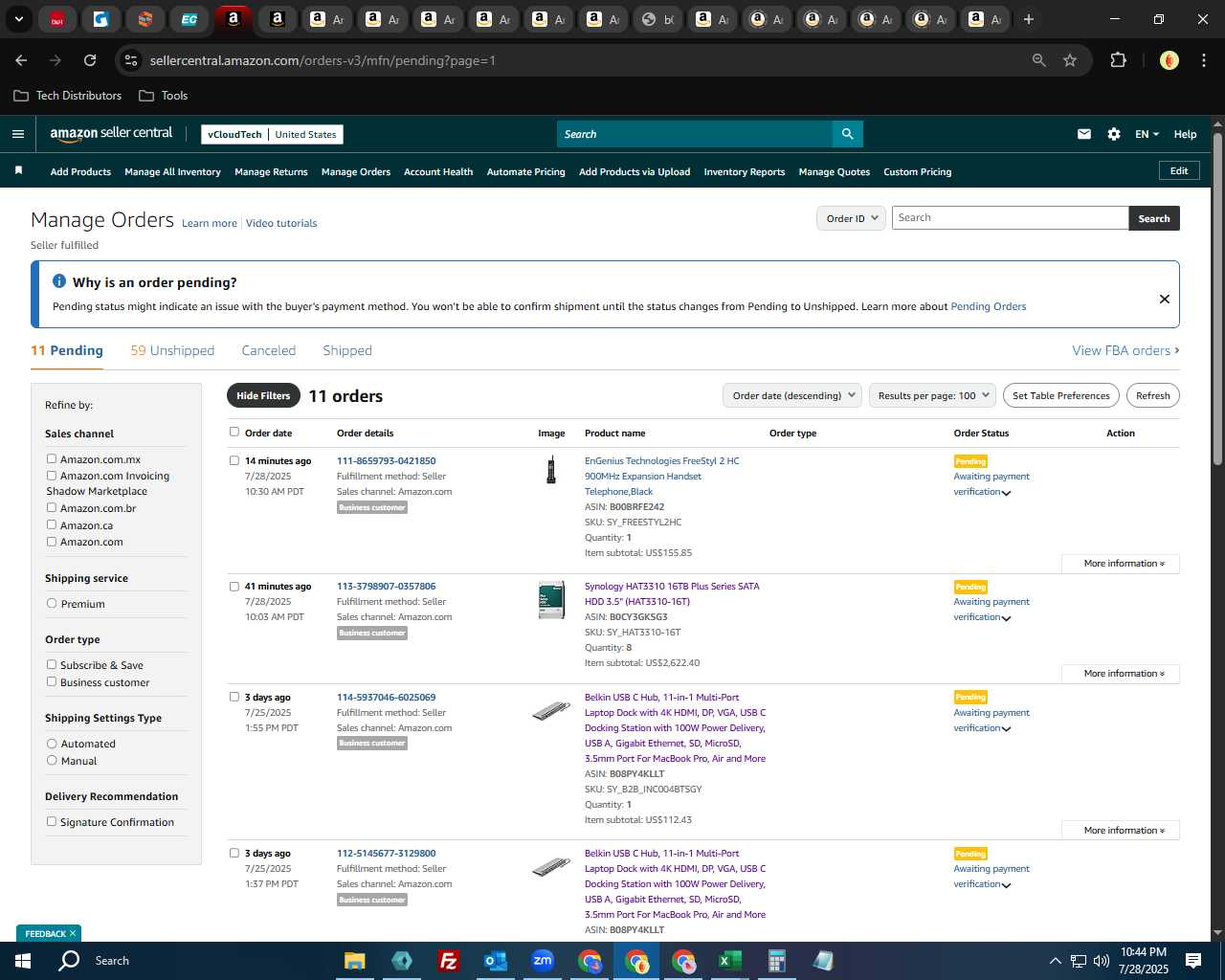Screen dimensions: 1225x980
Task: Open Order date (descending) sort dropdown
Action: 792,395
